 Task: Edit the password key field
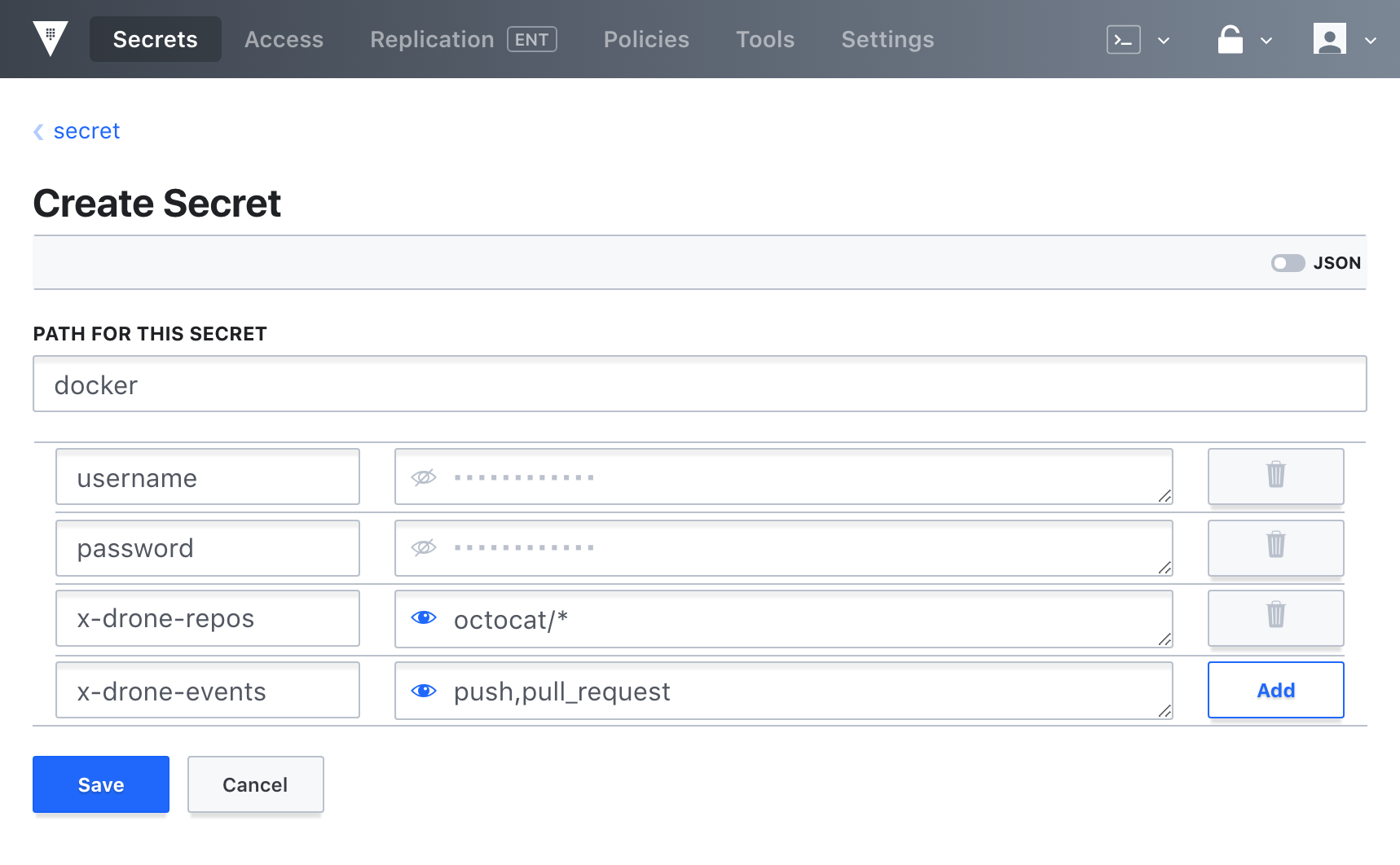tap(208, 548)
